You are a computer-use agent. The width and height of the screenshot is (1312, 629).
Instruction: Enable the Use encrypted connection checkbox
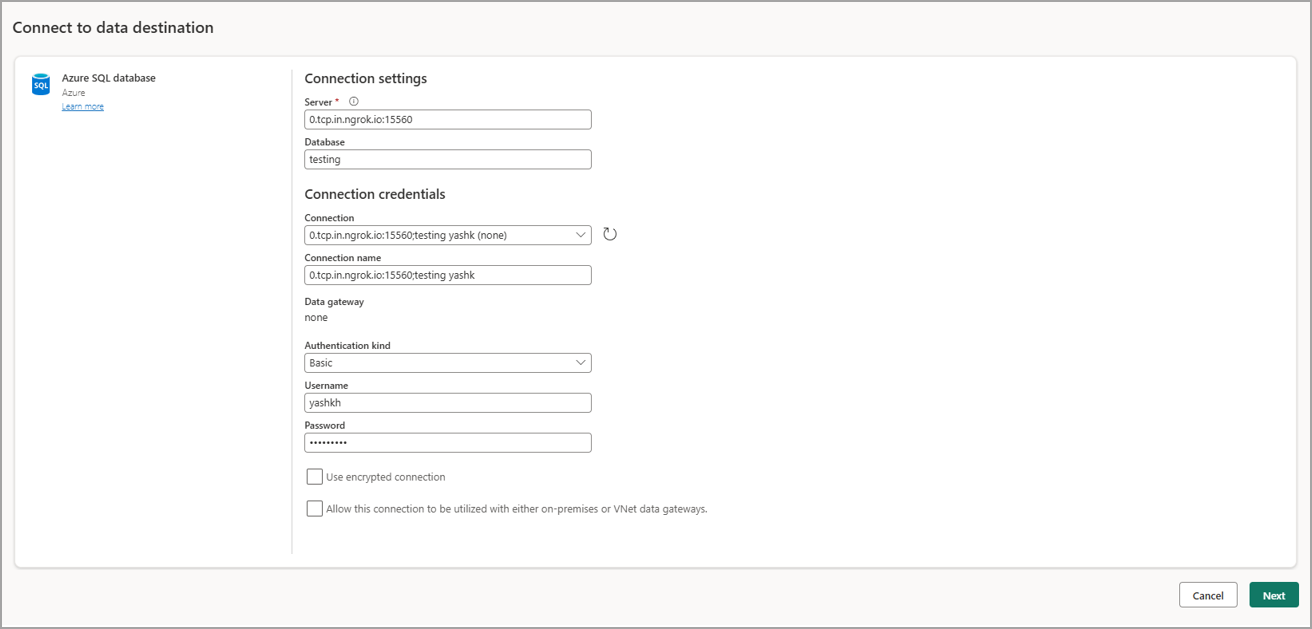coord(314,476)
